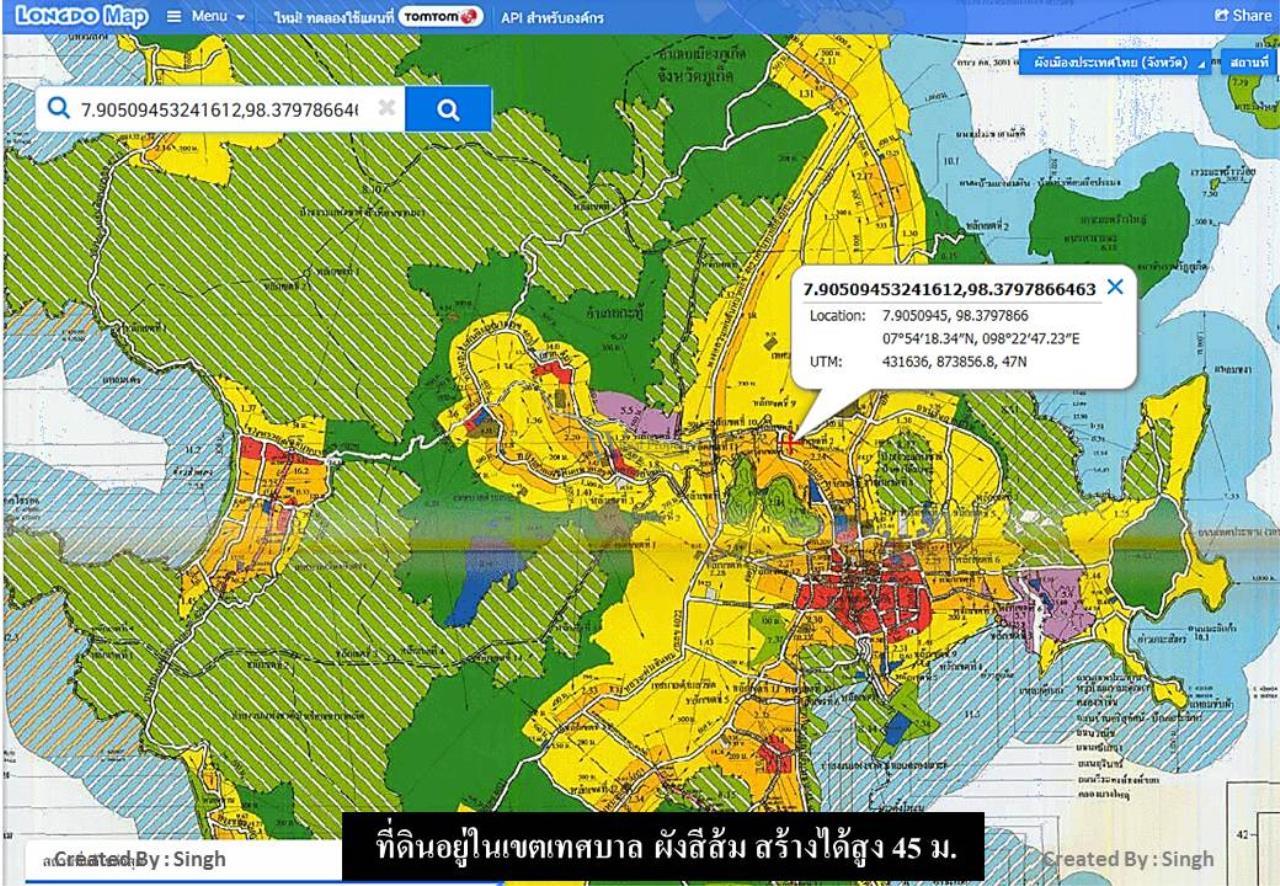Open the API สำหรับองค์กร link
The height and width of the screenshot is (886, 1280).
(x=565, y=17)
